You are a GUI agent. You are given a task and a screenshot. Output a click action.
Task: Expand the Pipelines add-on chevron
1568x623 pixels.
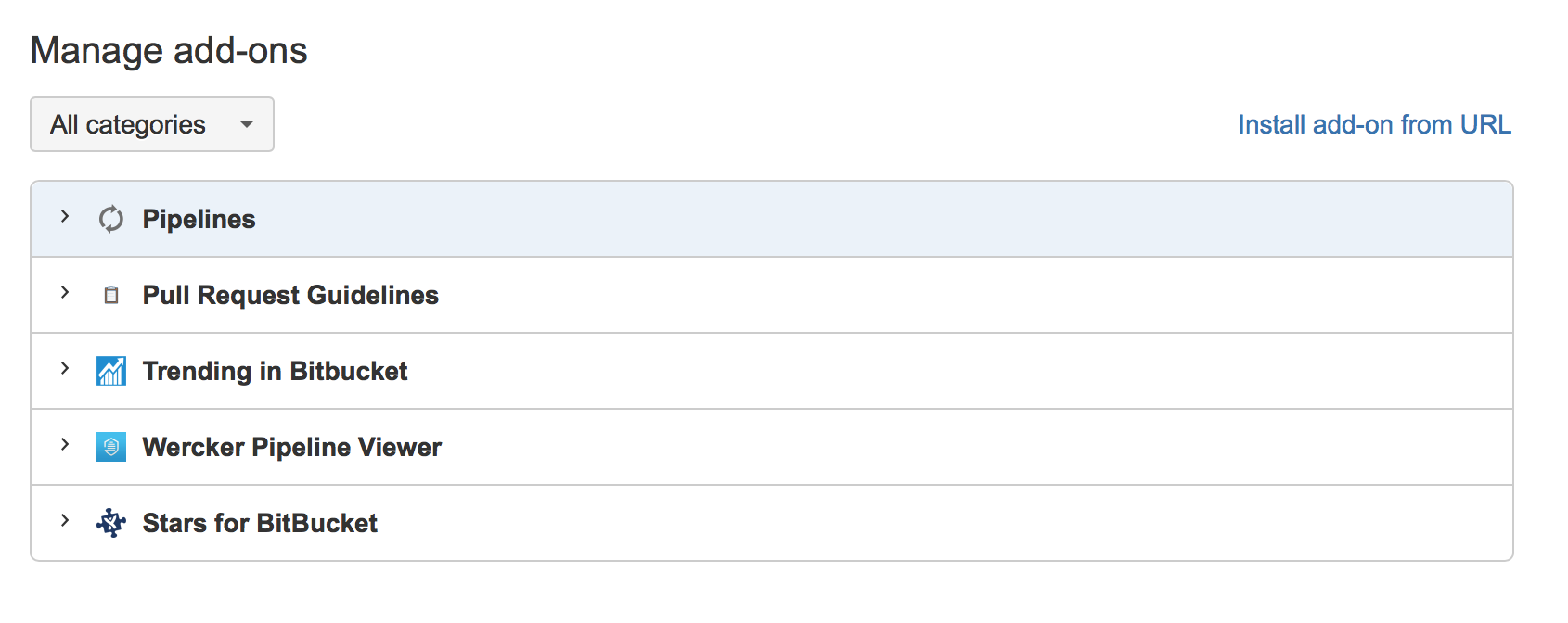coord(65,217)
